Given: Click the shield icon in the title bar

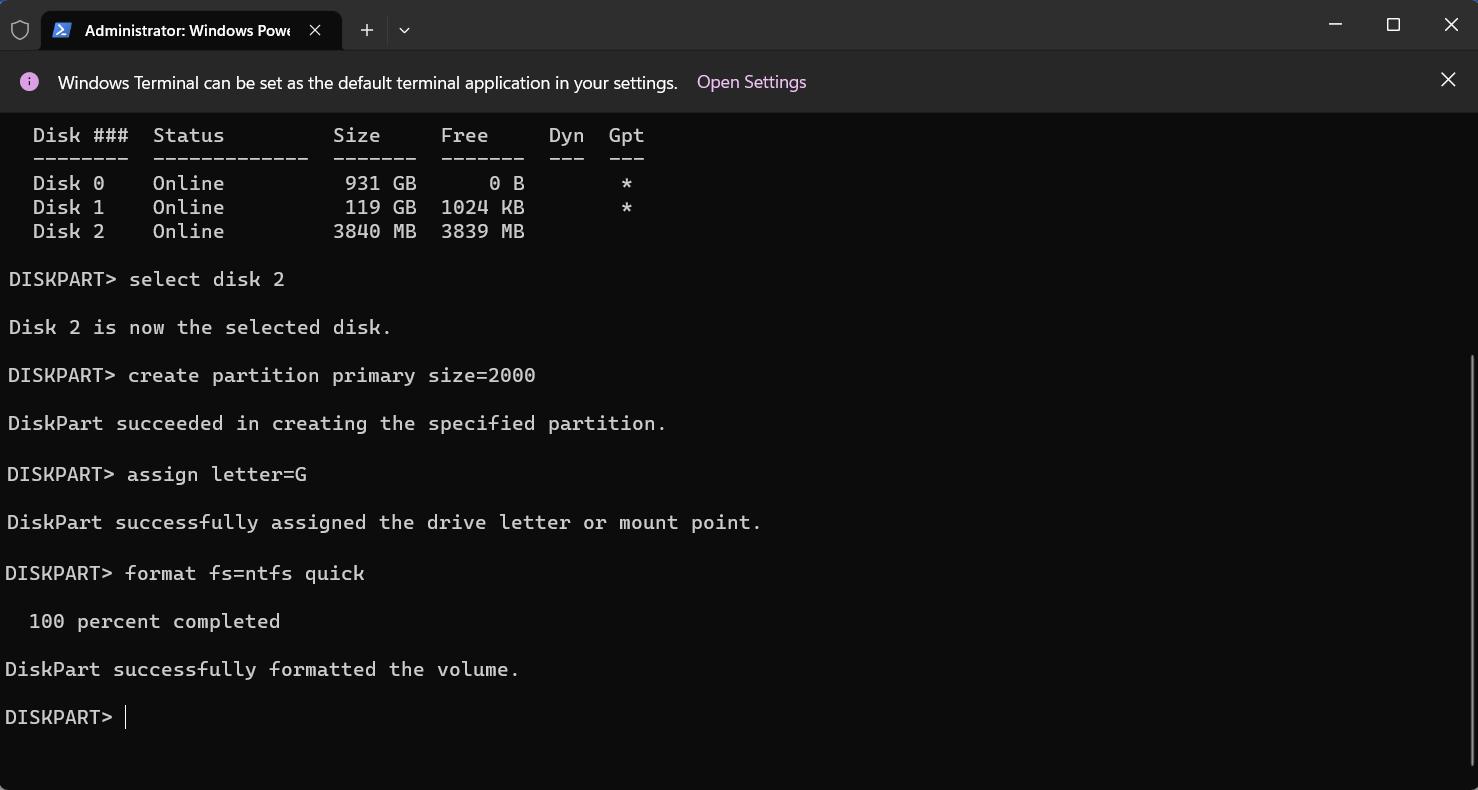Looking at the screenshot, I should click(20, 29).
